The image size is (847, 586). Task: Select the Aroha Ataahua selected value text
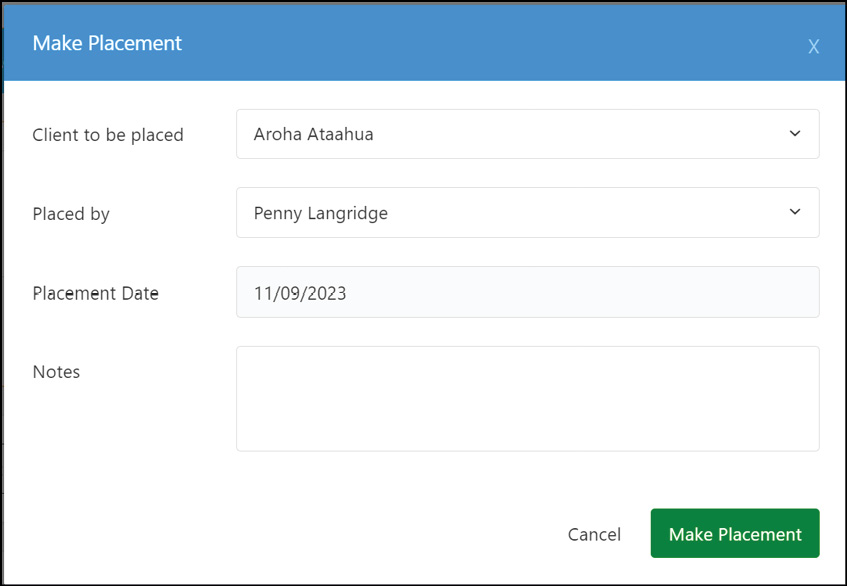click(313, 134)
